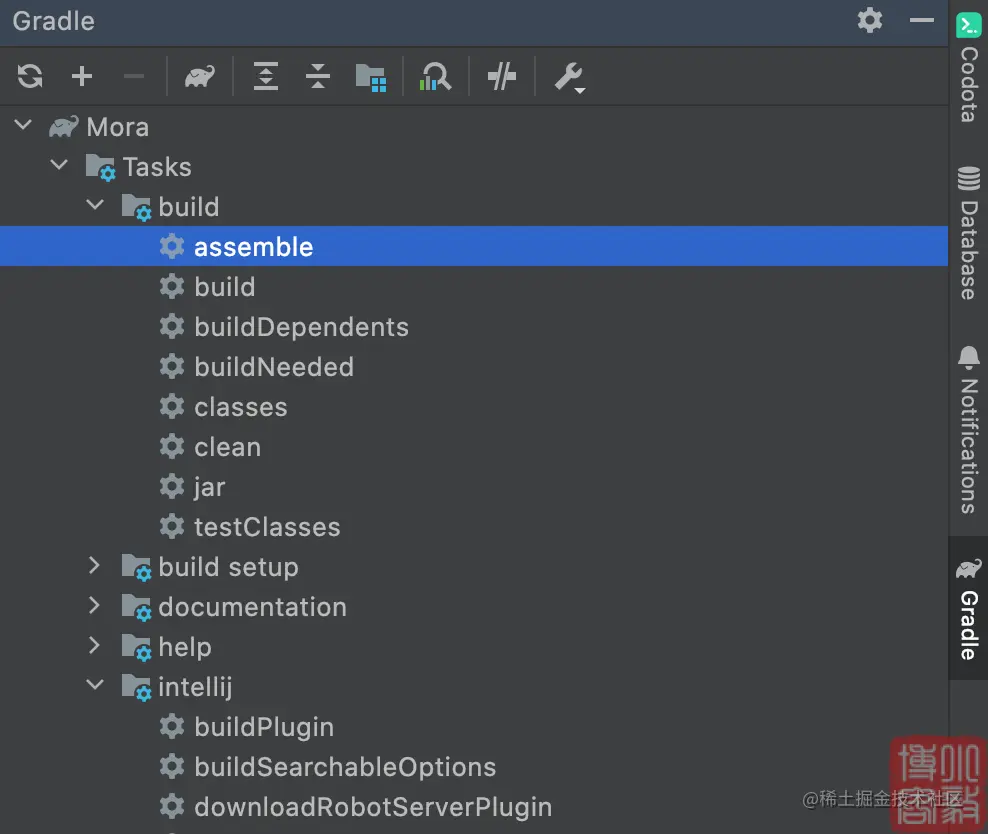The image size is (988, 834).
Task: Open group modules folder icon
Action: [370, 77]
